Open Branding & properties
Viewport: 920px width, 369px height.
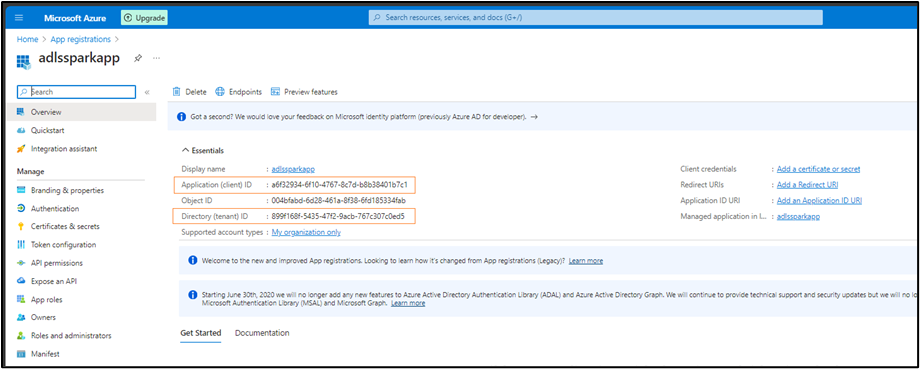(67, 190)
